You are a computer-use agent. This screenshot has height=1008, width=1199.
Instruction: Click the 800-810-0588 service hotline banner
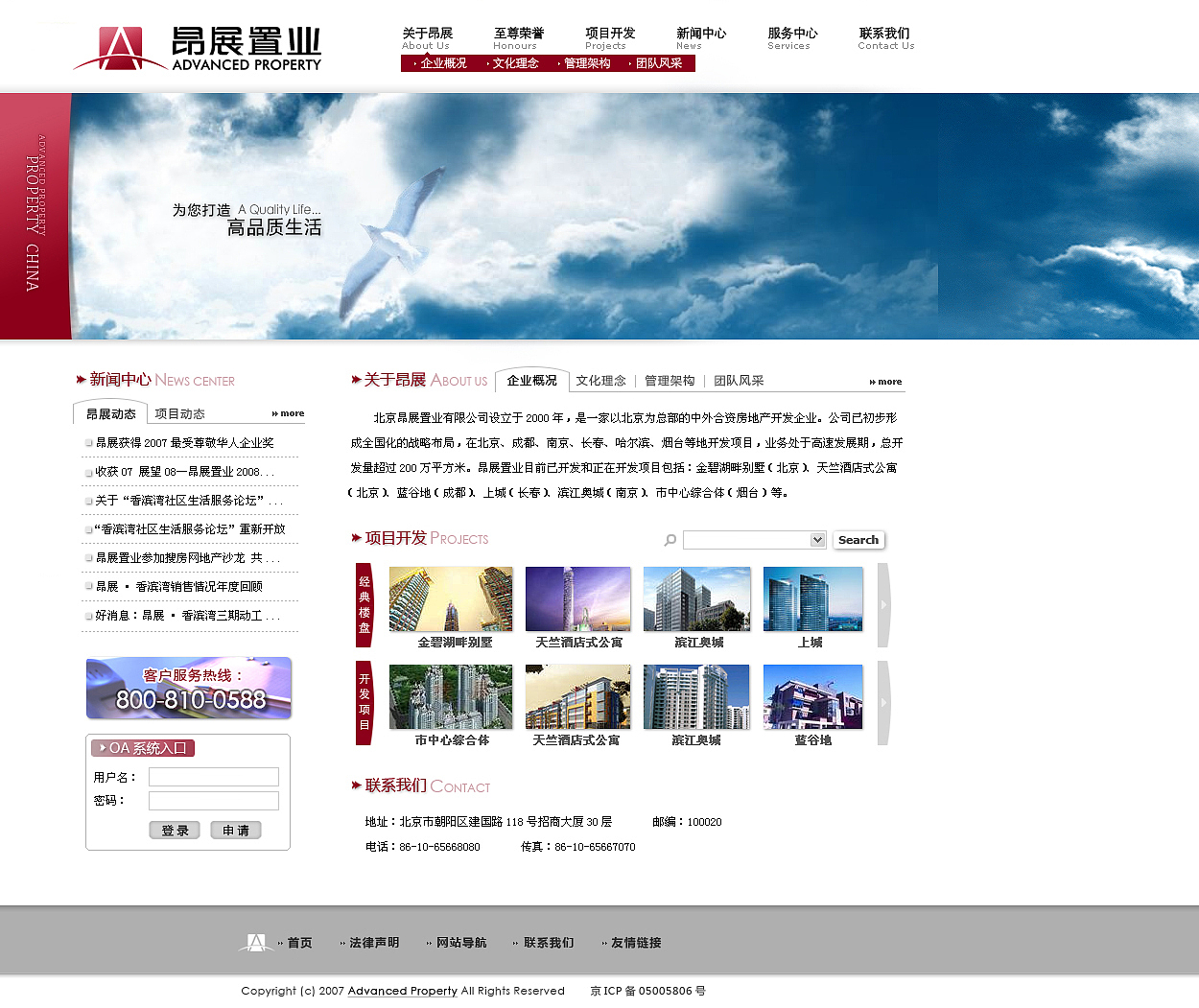188,688
